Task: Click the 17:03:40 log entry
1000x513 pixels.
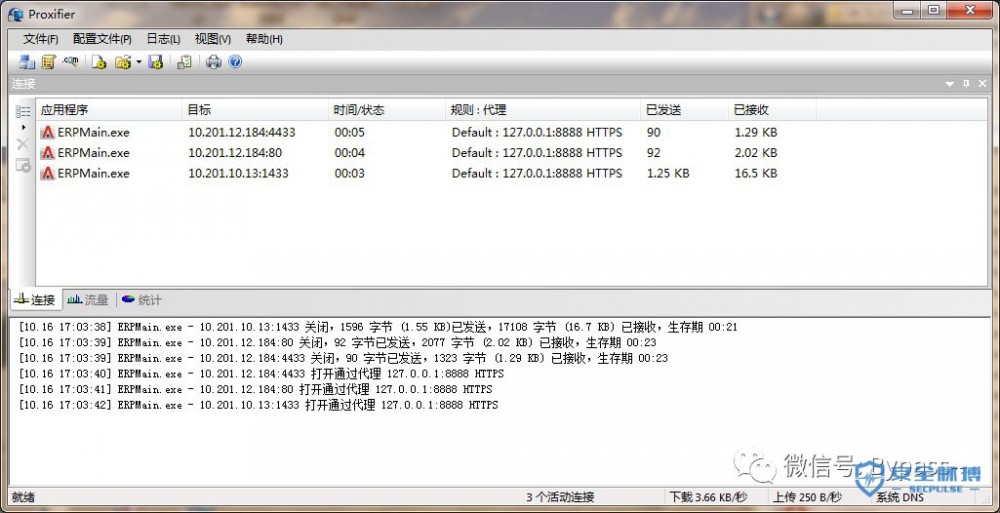Action: 261,374
